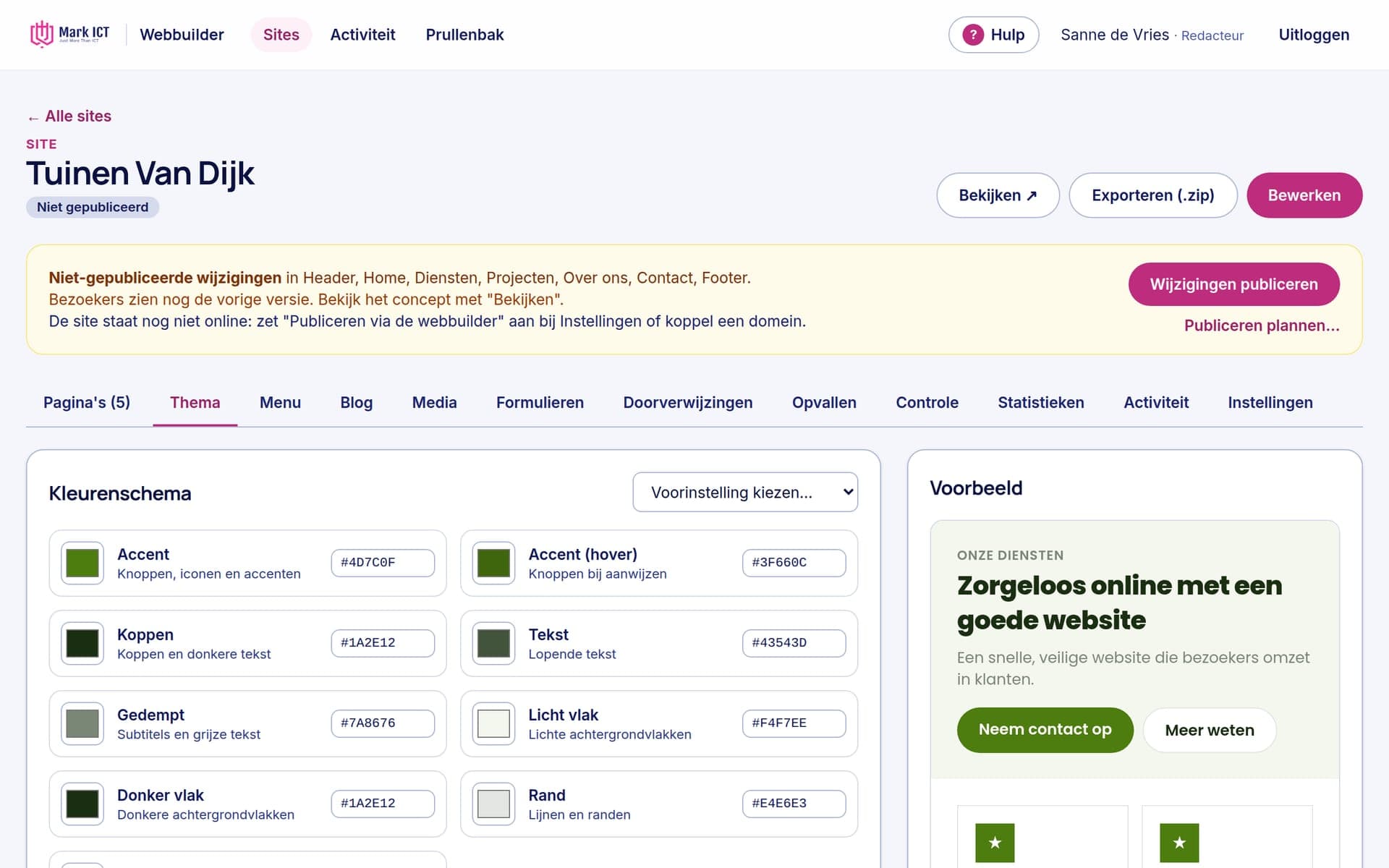The height and width of the screenshot is (868, 1389).
Task: Click the Gedempt color swatch
Action: click(82, 723)
